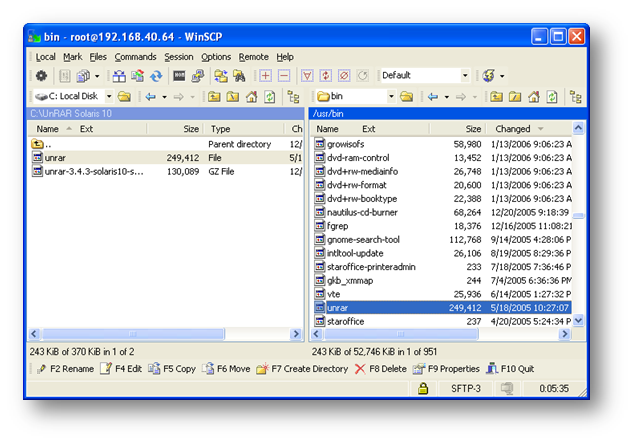This screenshot has width=633, height=443.
Task: Open the Help menu
Action: [285, 57]
